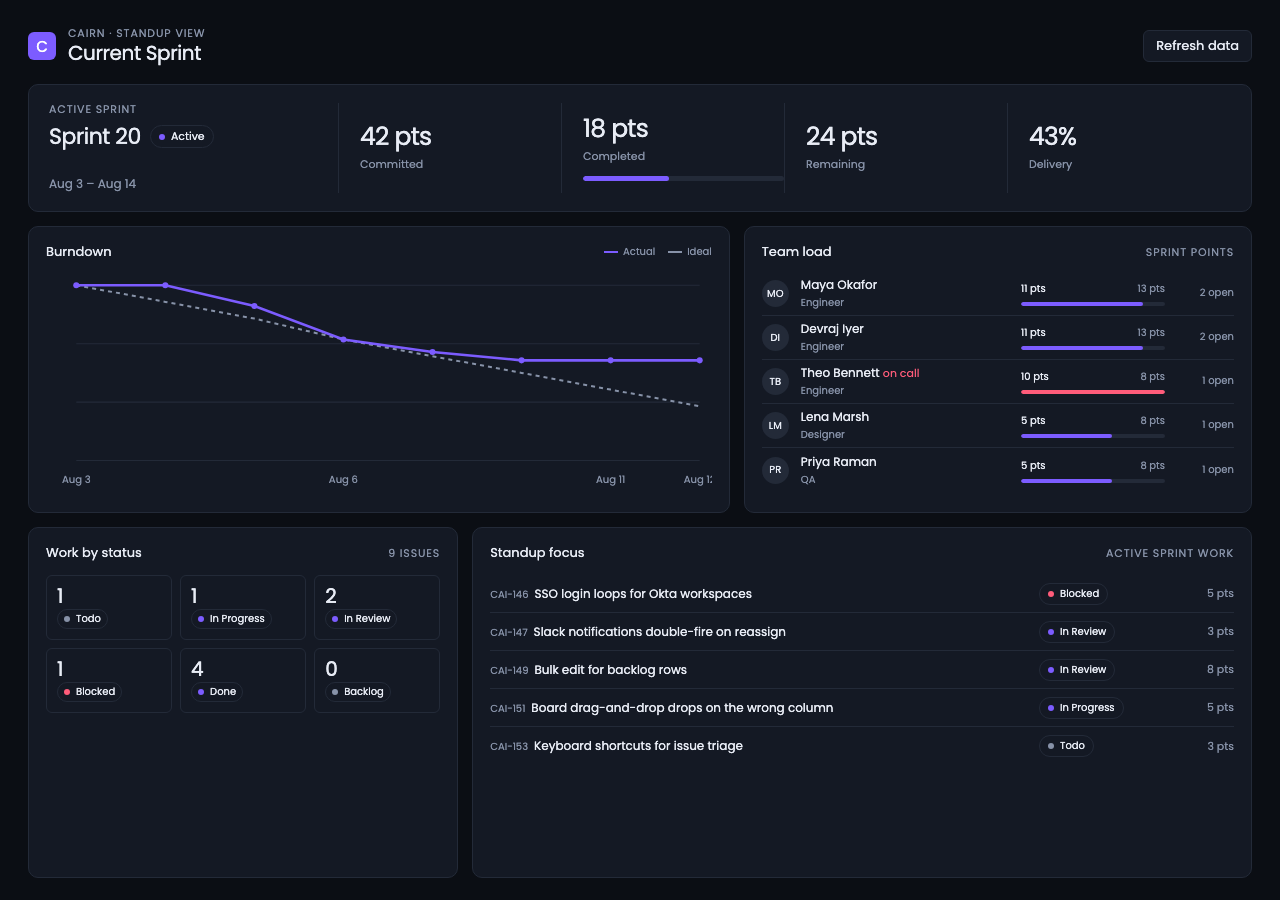Click "1 open" in Priya Raman's row
This screenshot has height=900, width=1280.
click(x=1217, y=470)
